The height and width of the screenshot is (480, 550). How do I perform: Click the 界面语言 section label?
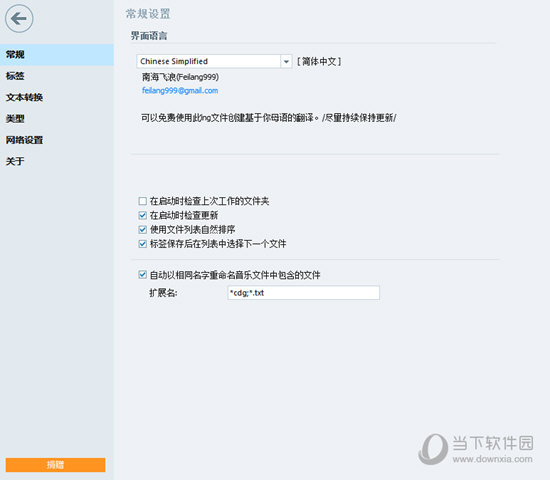tap(149, 36)
